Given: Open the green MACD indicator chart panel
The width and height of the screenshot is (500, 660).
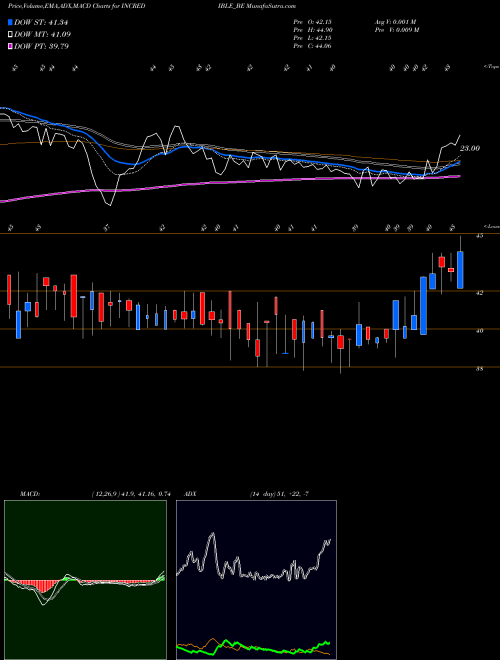Looking at the screenshot, I should (x=85, y=580).
